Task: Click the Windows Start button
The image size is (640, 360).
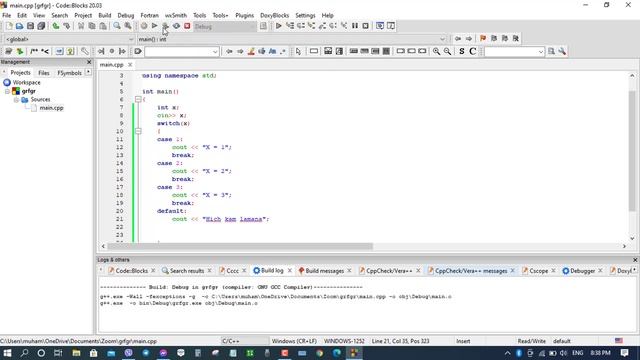Action: pyautogui.click(x=7, y=353)
